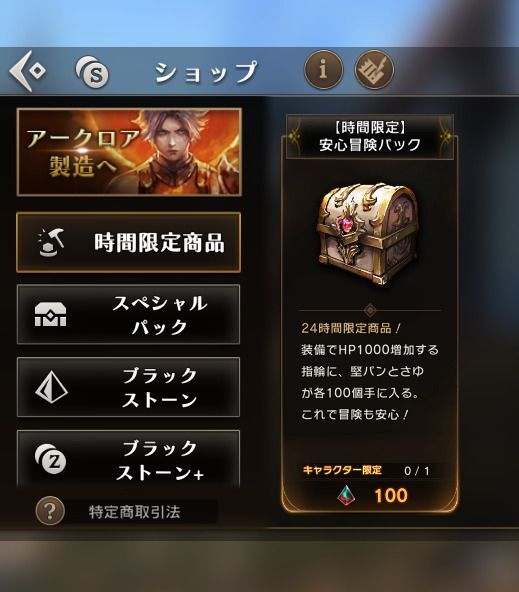The image size is (519, 592).
Task: Open the S coin currency icon
Action: point(92,71)
